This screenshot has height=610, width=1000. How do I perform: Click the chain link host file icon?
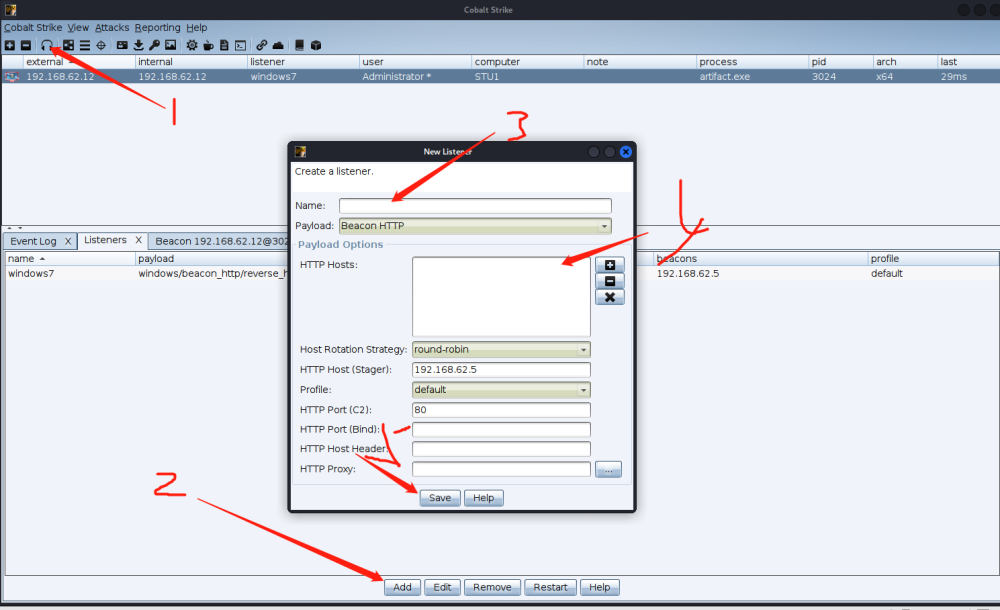point(261,45)
